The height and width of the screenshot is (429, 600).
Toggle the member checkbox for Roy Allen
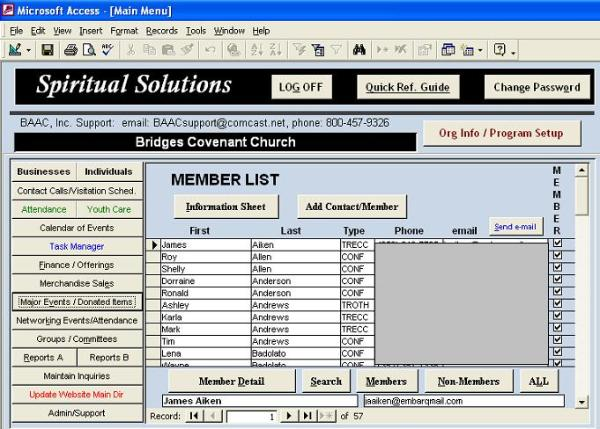click(558, 255)
